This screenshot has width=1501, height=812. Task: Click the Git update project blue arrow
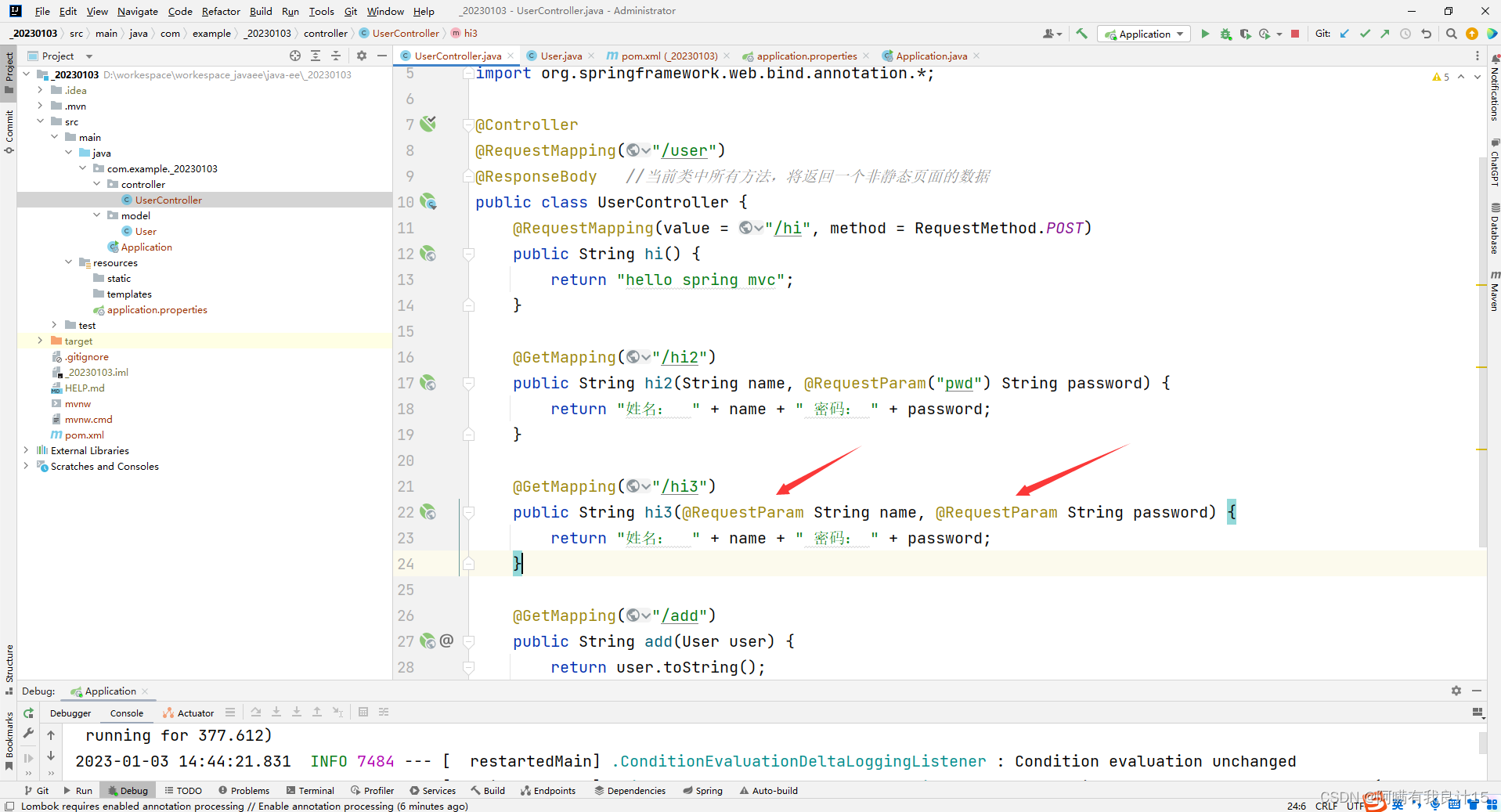(x=1344, y=34)
